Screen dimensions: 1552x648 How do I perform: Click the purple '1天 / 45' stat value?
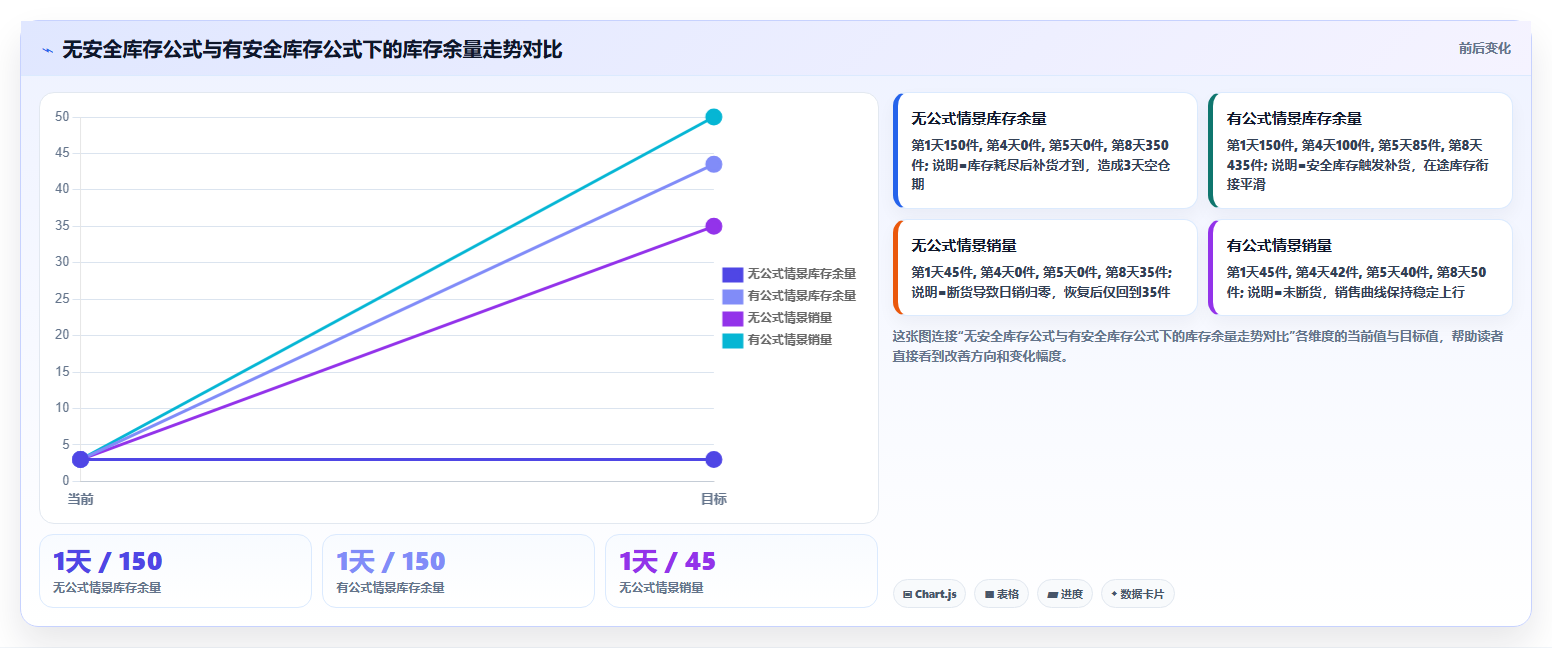pyautogui.click(x=668, y=561)
